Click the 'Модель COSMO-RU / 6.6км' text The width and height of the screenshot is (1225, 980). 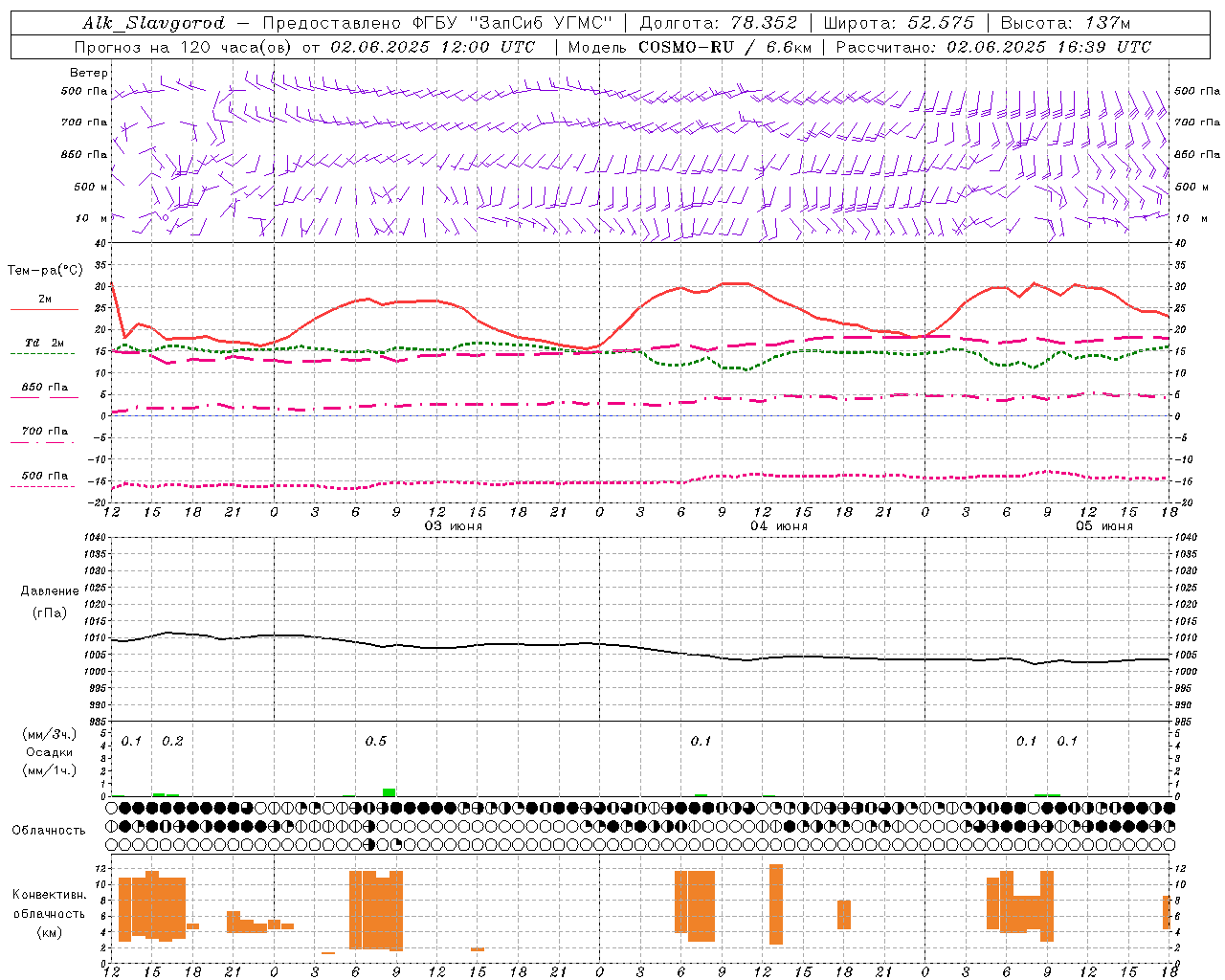click(x=690, y=47)
